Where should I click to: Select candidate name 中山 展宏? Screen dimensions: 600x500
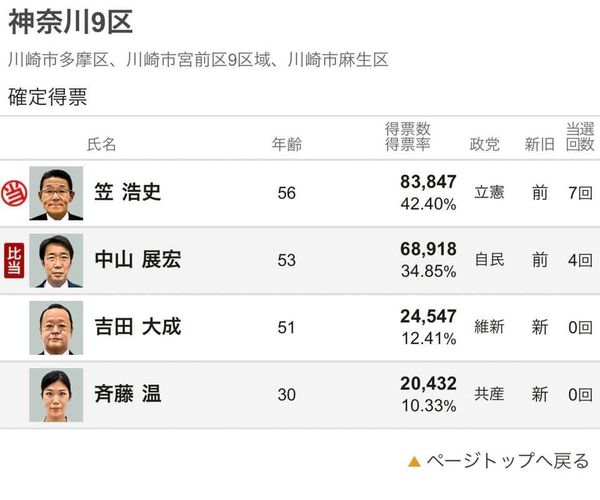click(x=138, y=260)
